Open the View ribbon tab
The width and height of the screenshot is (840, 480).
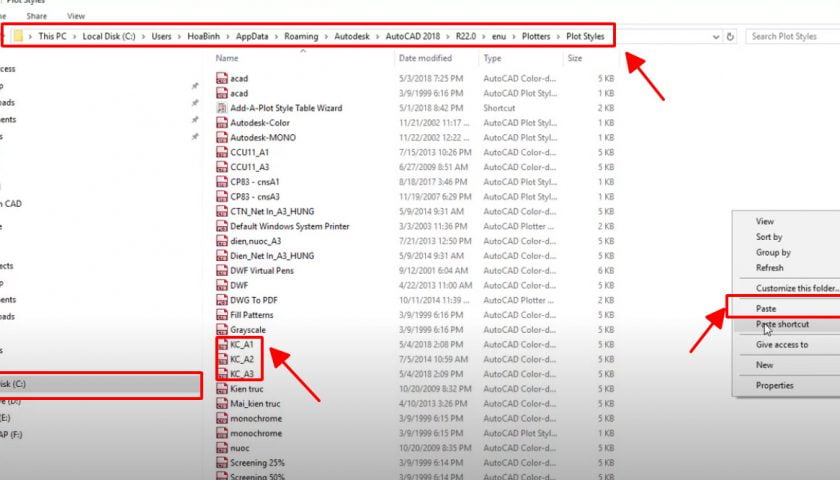[76, 16]
